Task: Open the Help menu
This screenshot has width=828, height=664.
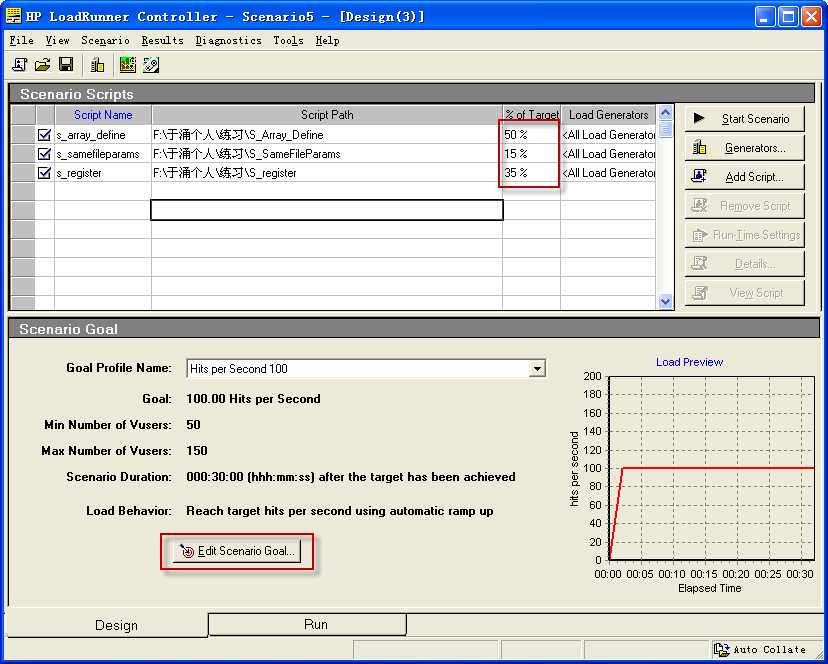Action: [327, 41]
